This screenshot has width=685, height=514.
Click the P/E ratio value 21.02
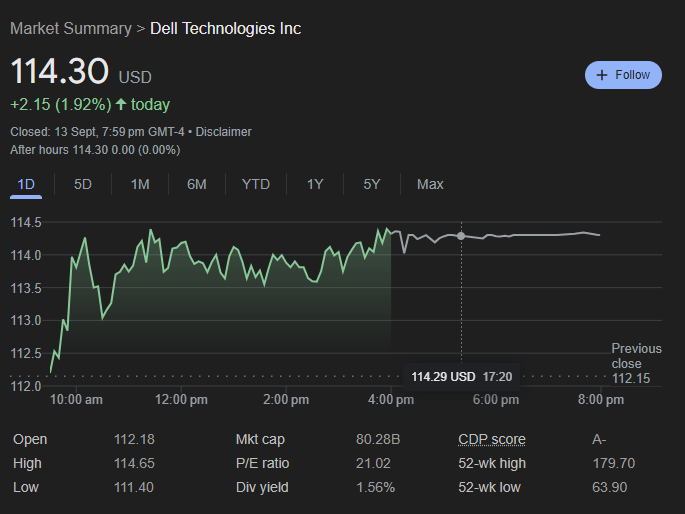373,463
